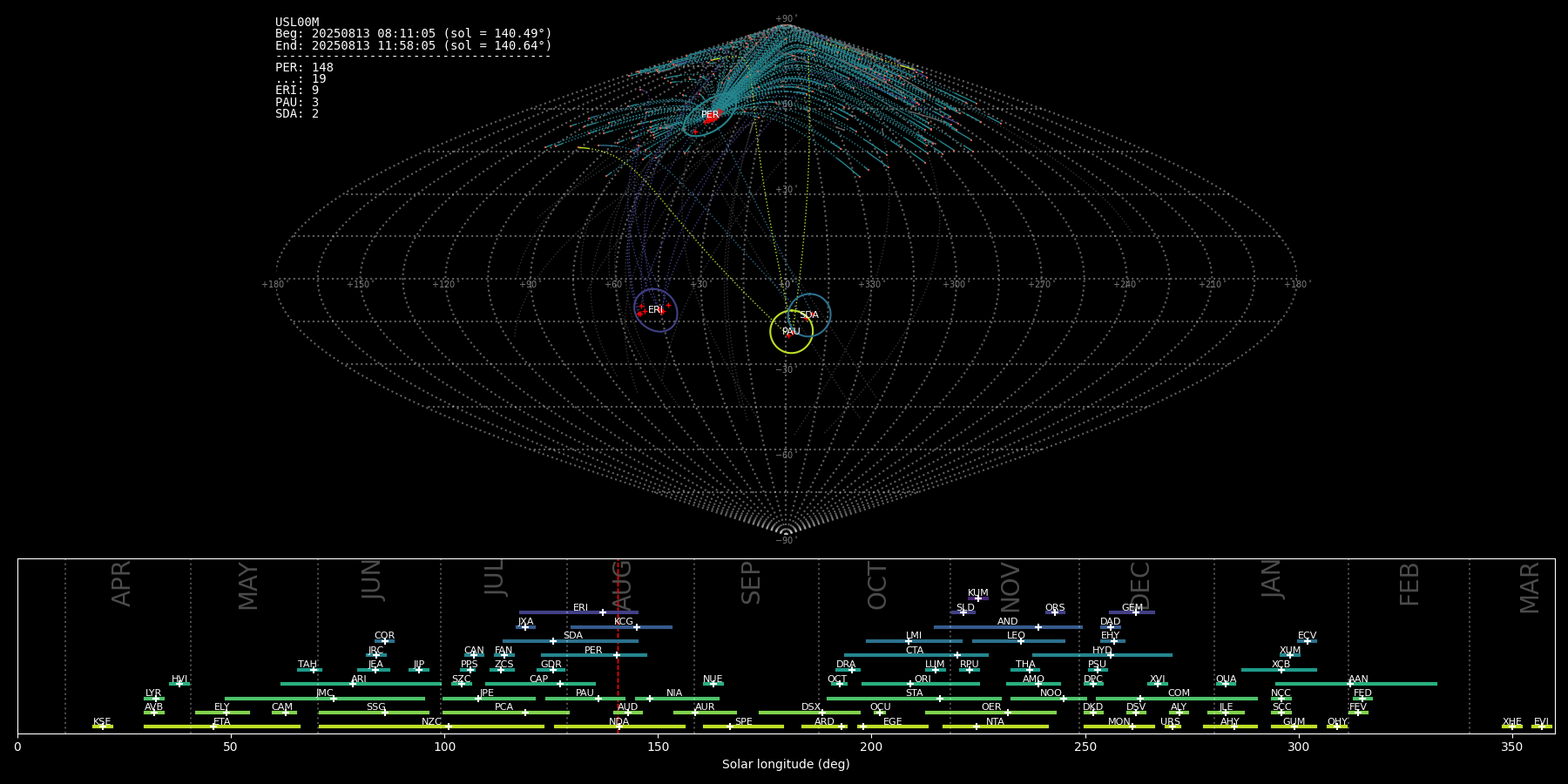
Task: Click the APR month label in timeline
Action: coord(121,584)
